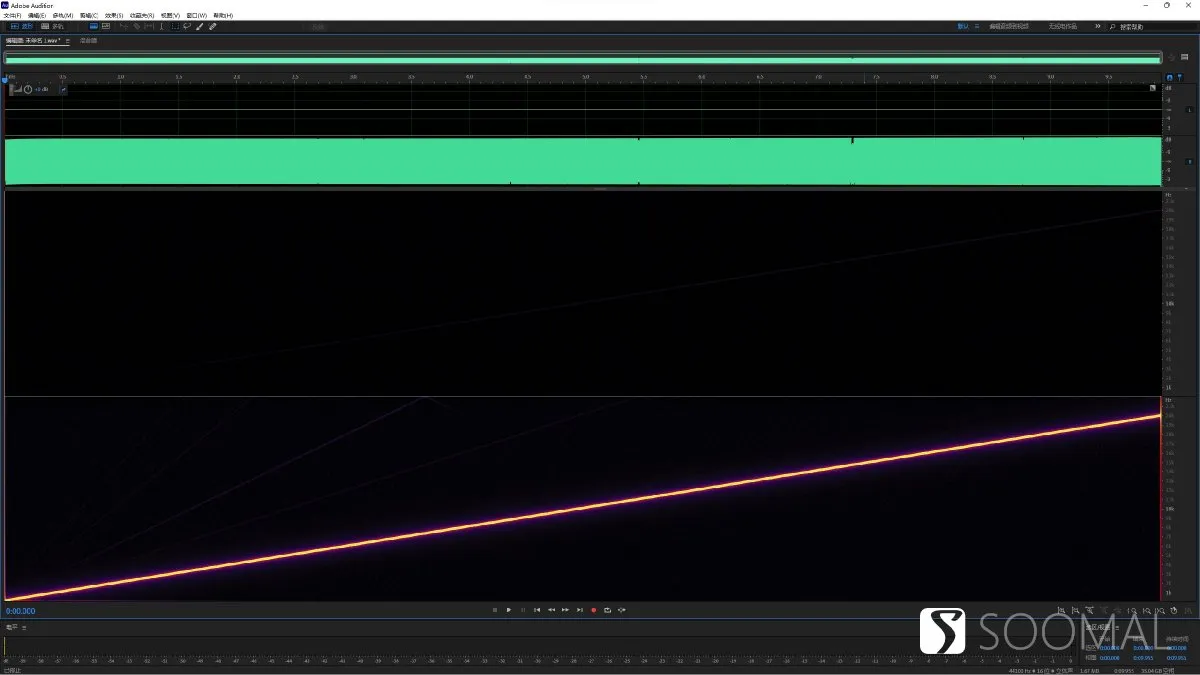Open the default workspace menu icon
1200x675 pixels.
click(977, 26)
